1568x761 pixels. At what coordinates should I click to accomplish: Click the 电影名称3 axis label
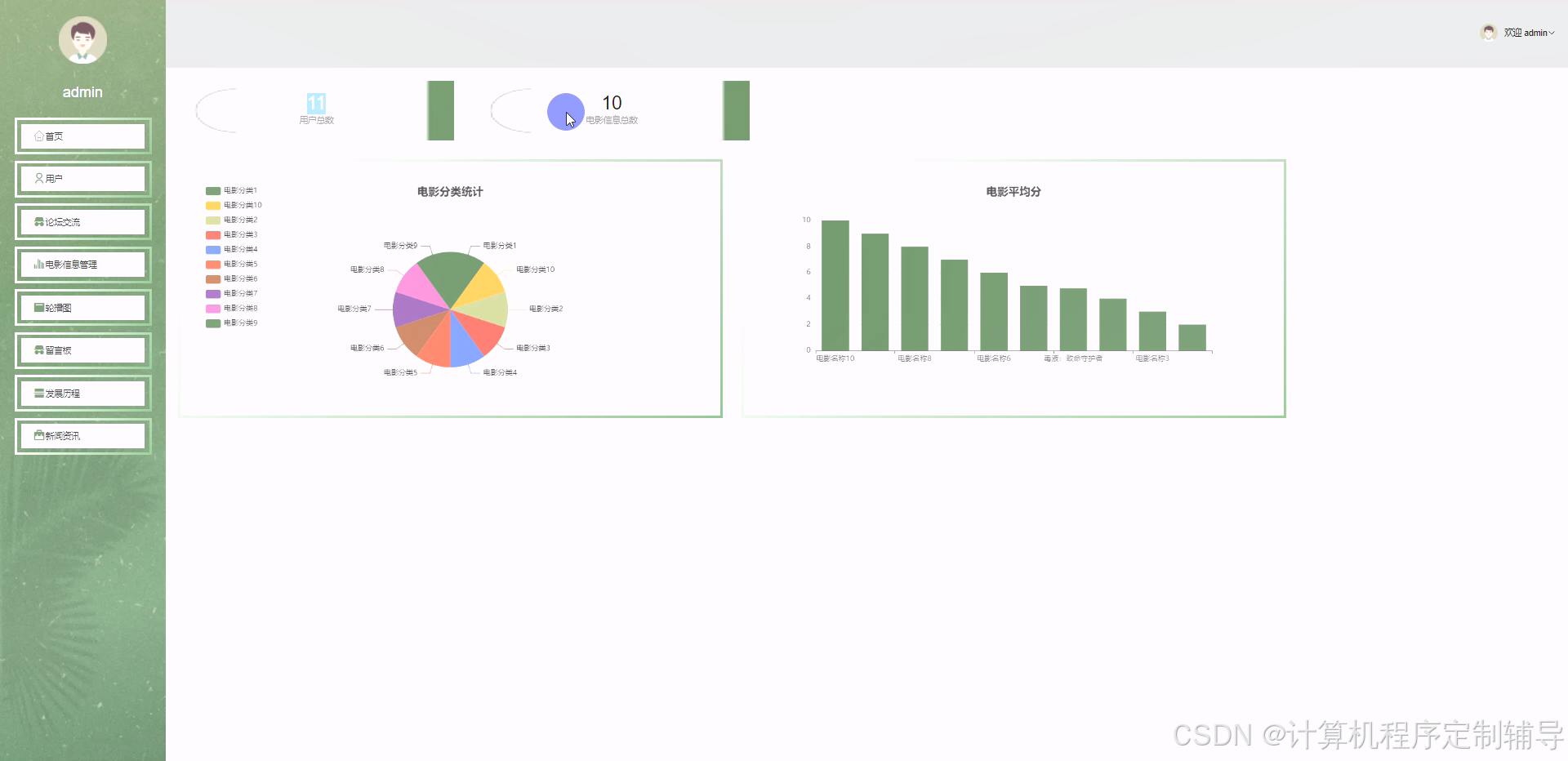coord(1152,358)
